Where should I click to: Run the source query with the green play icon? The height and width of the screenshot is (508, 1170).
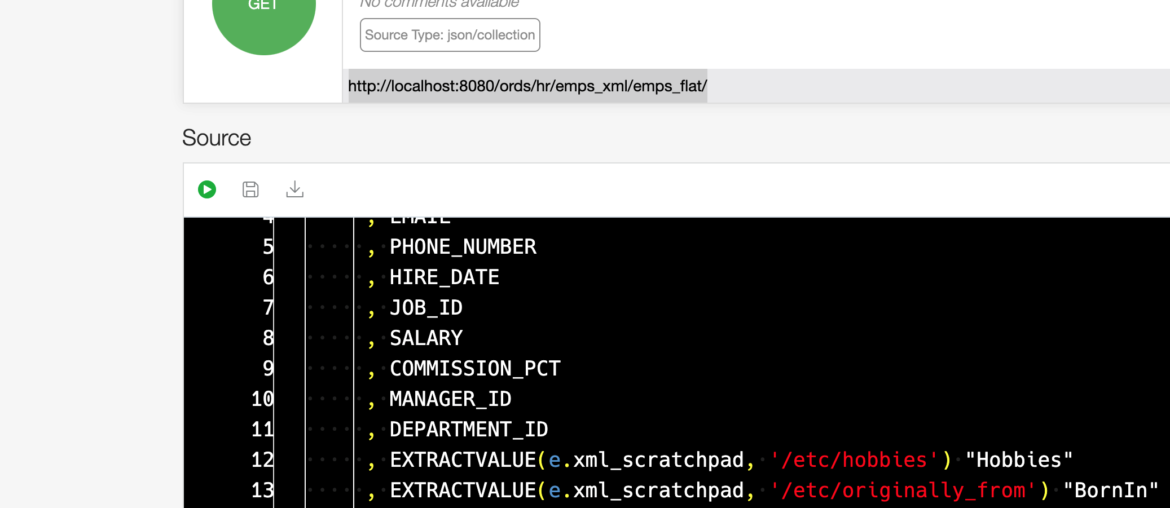point(207,189)
